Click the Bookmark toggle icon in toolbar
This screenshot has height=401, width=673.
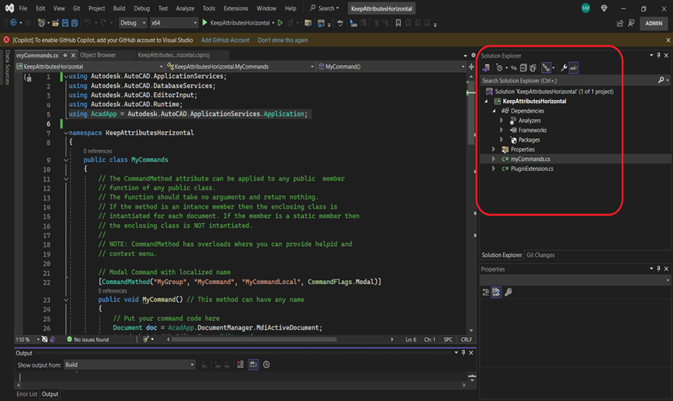tap(398, 23)
